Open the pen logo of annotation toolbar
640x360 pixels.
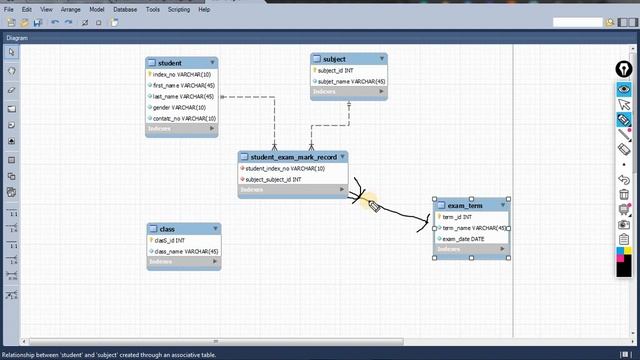coord(624,69)
